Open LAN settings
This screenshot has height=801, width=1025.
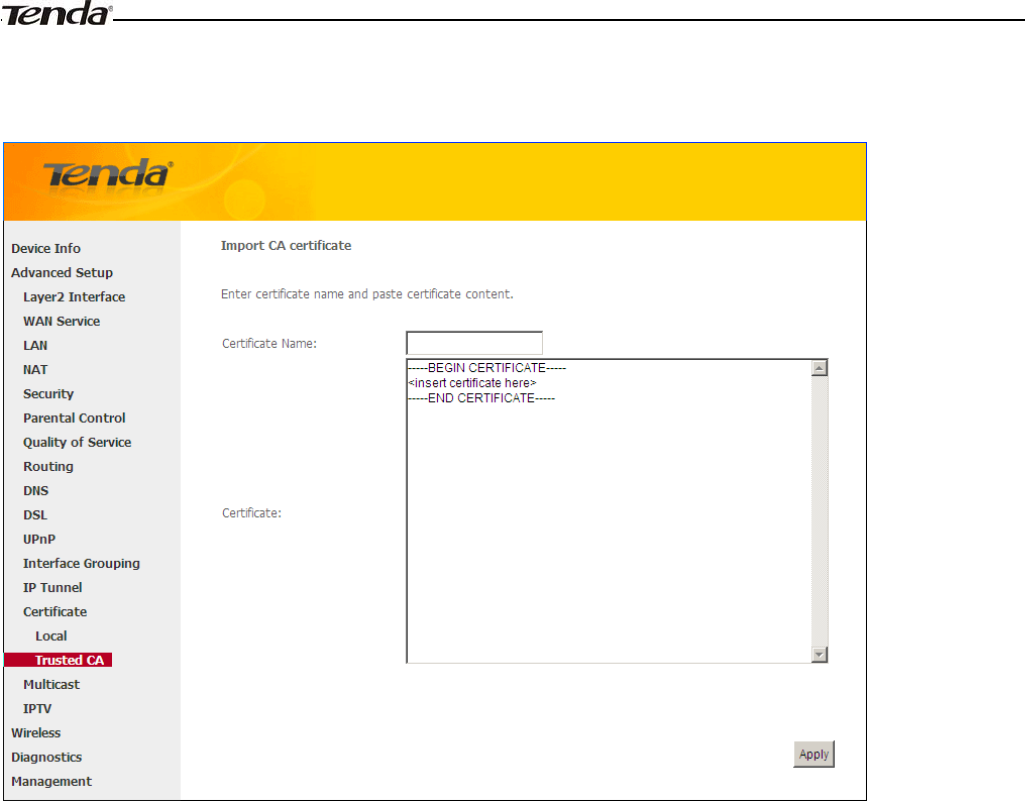point(35,345)
